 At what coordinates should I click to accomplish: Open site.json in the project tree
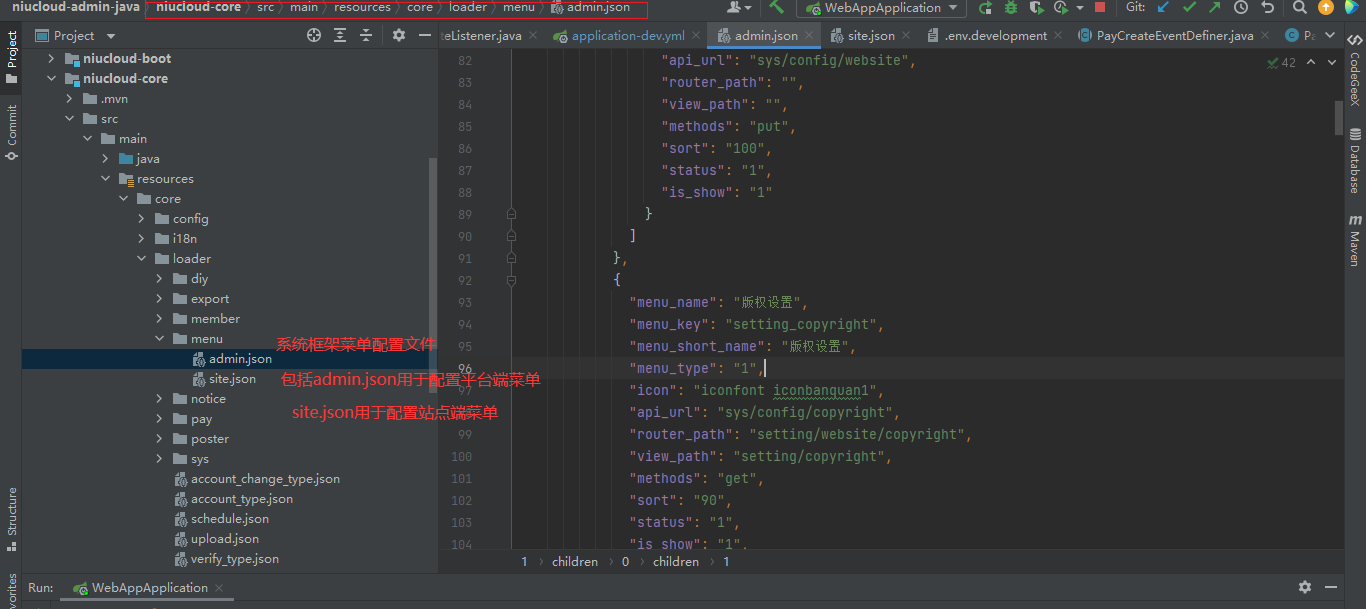pos(232,379)
